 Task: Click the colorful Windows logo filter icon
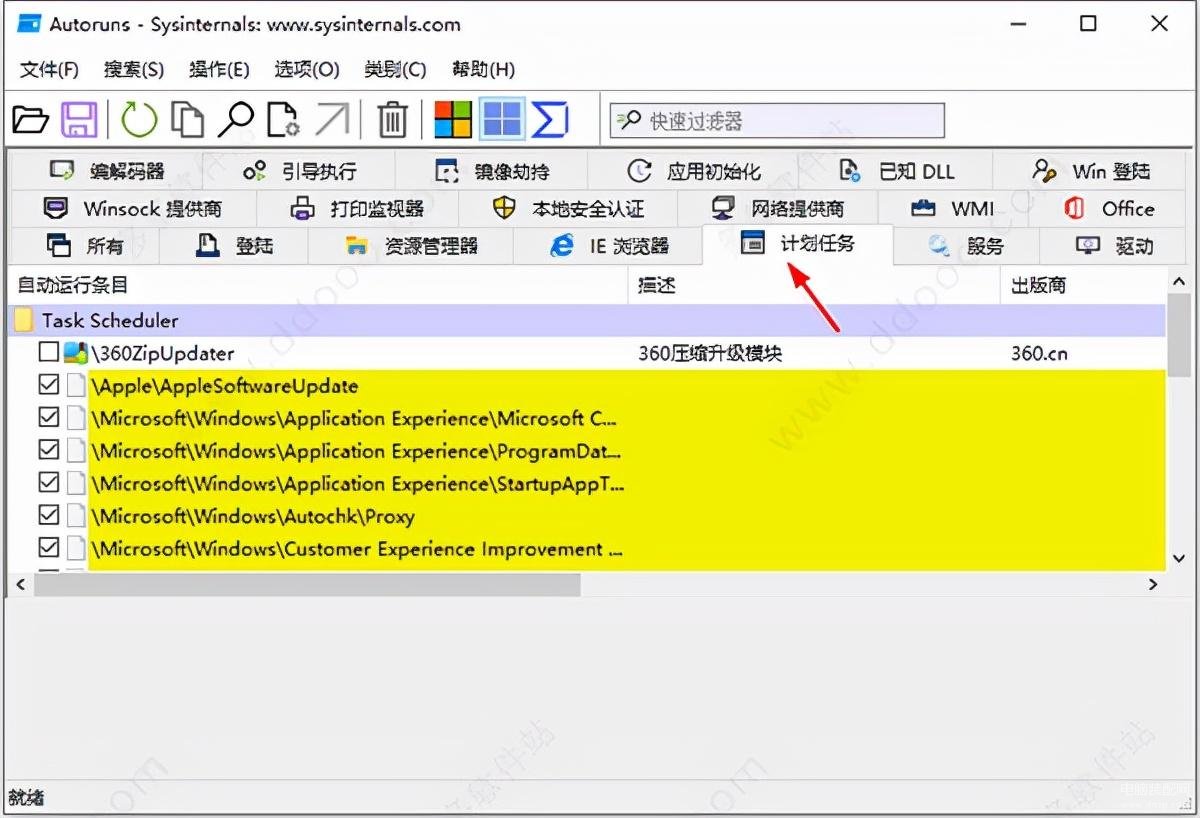453,120
